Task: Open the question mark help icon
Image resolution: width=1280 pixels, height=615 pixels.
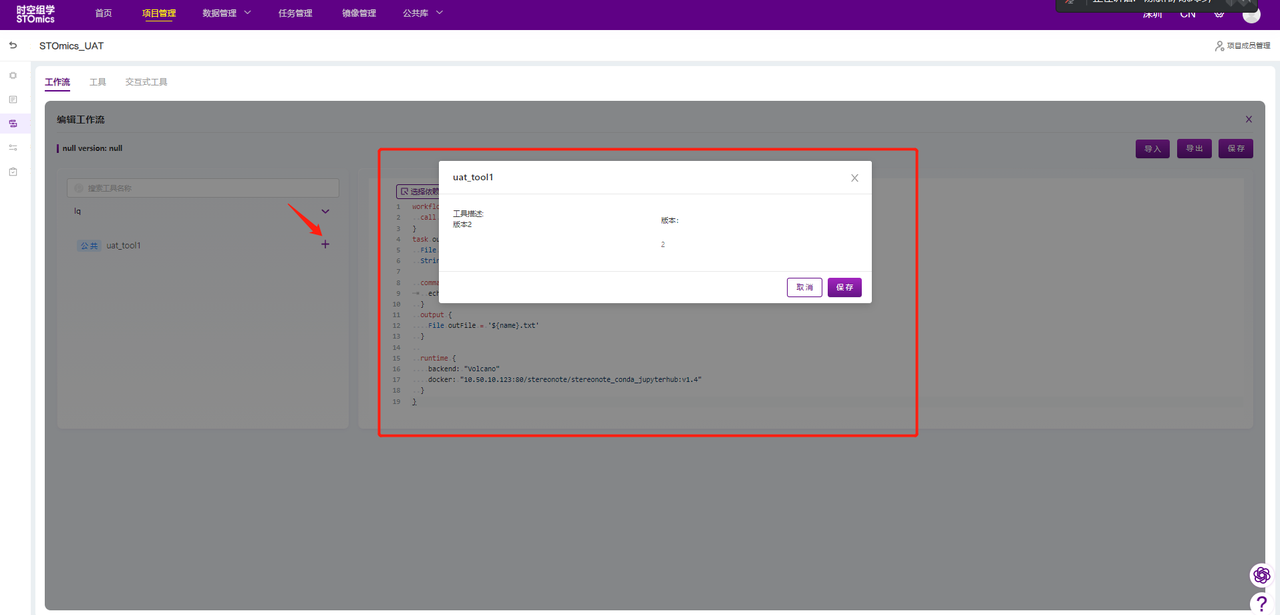Action: coord(1261,603)
